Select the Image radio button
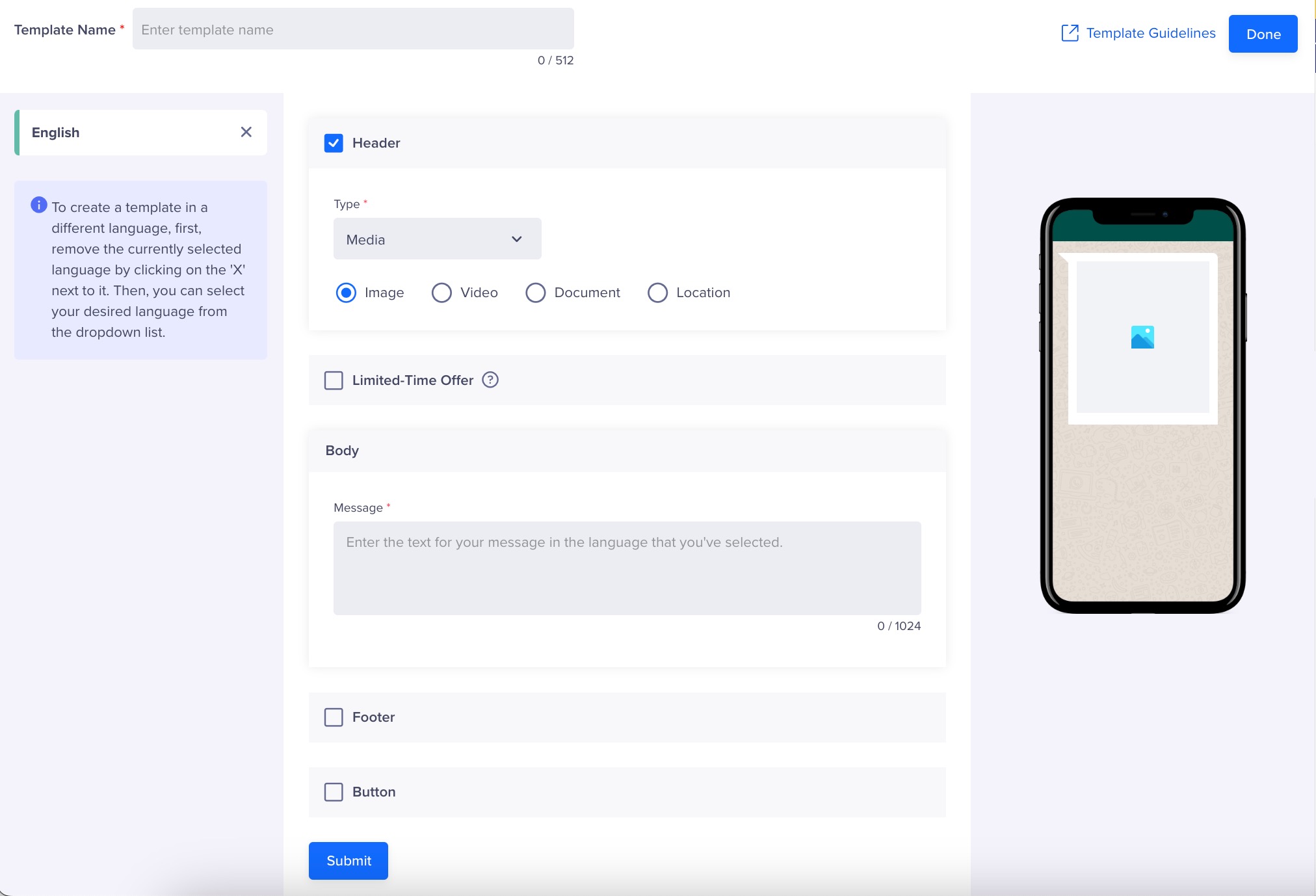 tap(346, 293)
